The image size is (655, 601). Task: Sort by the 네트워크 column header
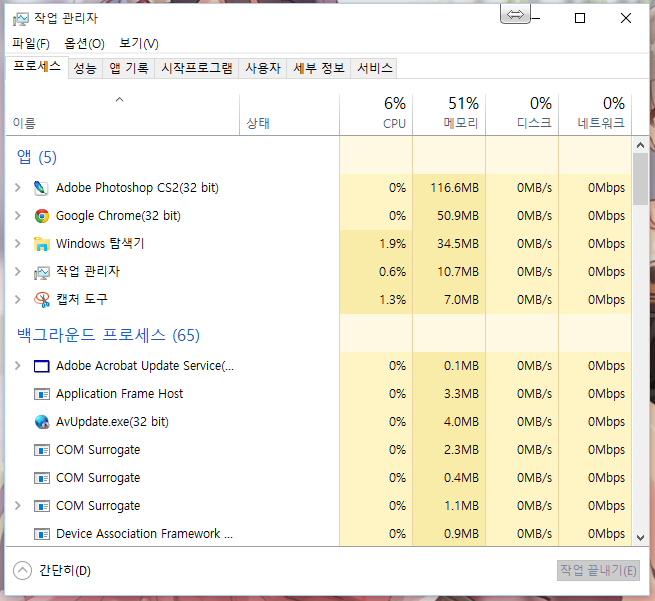(x=595, y=115)
